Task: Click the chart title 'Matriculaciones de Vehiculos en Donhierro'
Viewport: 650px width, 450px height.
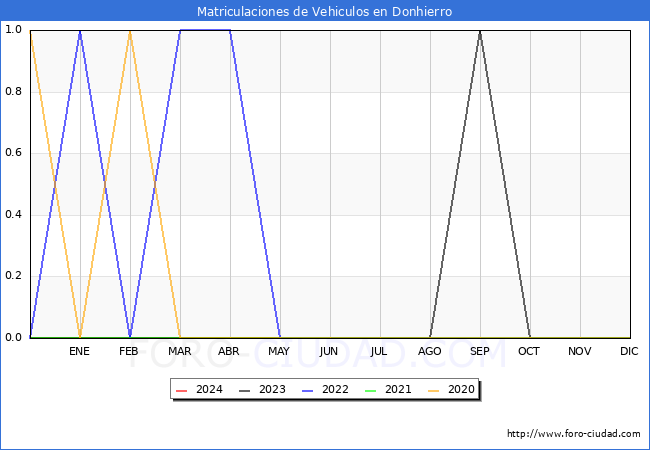Action: coord(324,11)
